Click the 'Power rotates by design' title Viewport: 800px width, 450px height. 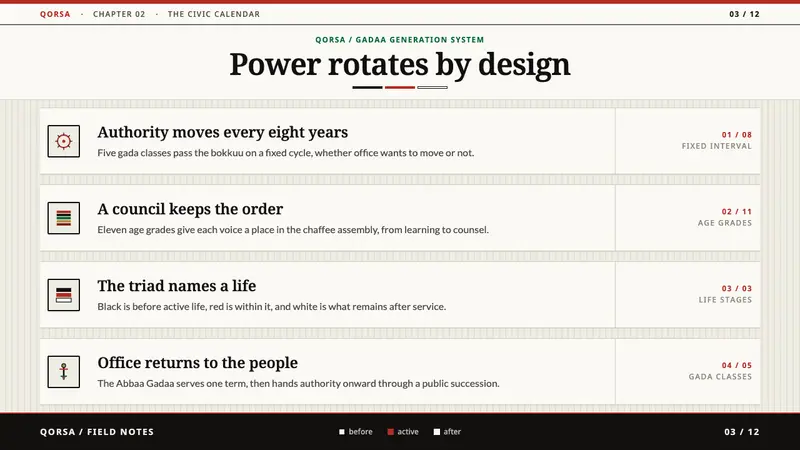pos(399,65)
